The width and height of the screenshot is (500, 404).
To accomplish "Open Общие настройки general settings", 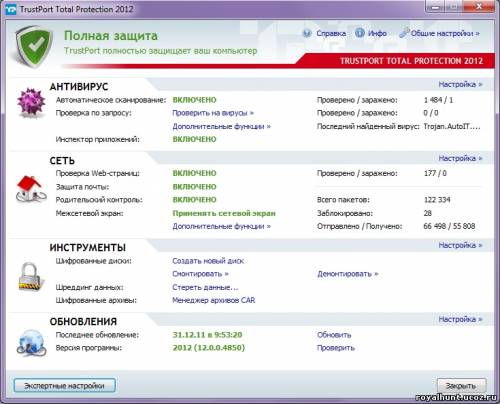I will tap(445, 33).
